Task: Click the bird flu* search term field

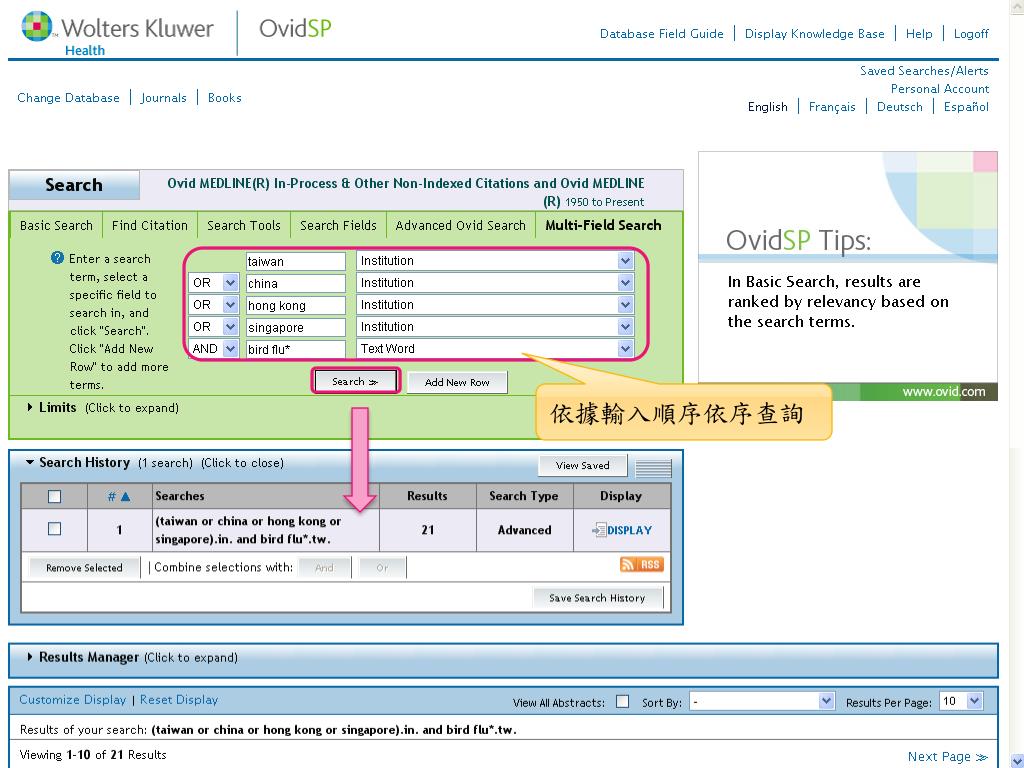Action: [295, 349]
